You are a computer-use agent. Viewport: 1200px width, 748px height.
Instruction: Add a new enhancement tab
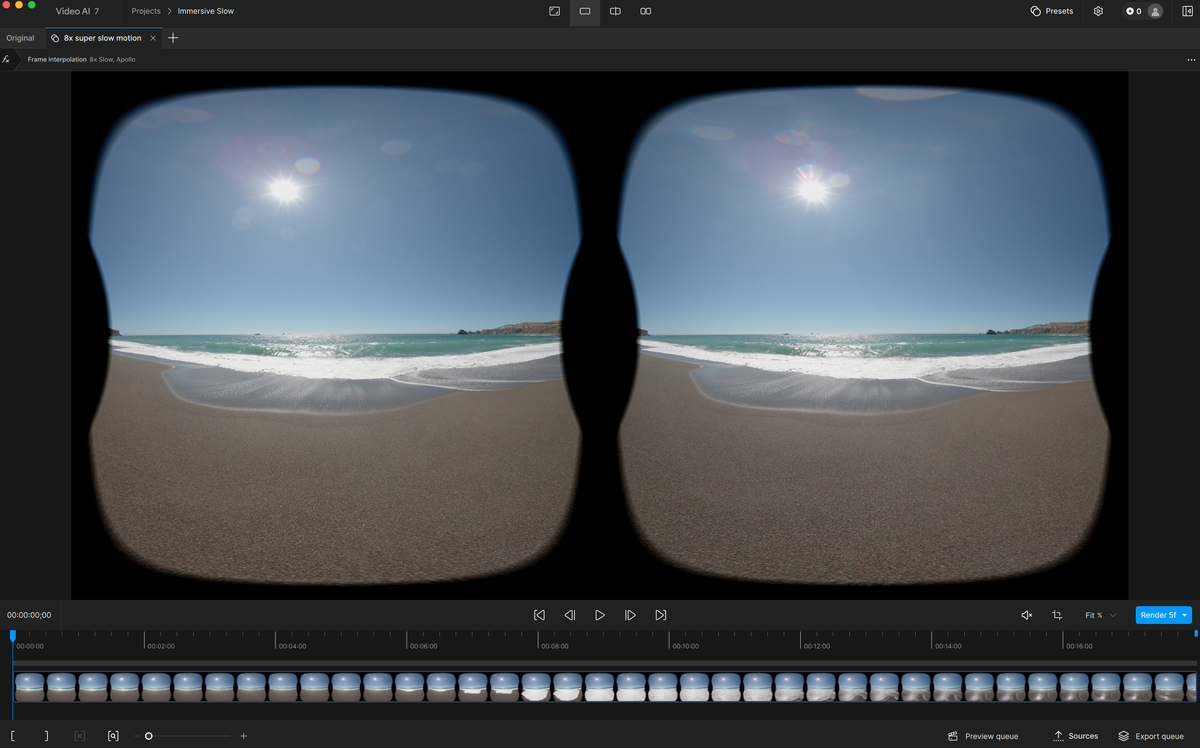click(x=173, y=38)
